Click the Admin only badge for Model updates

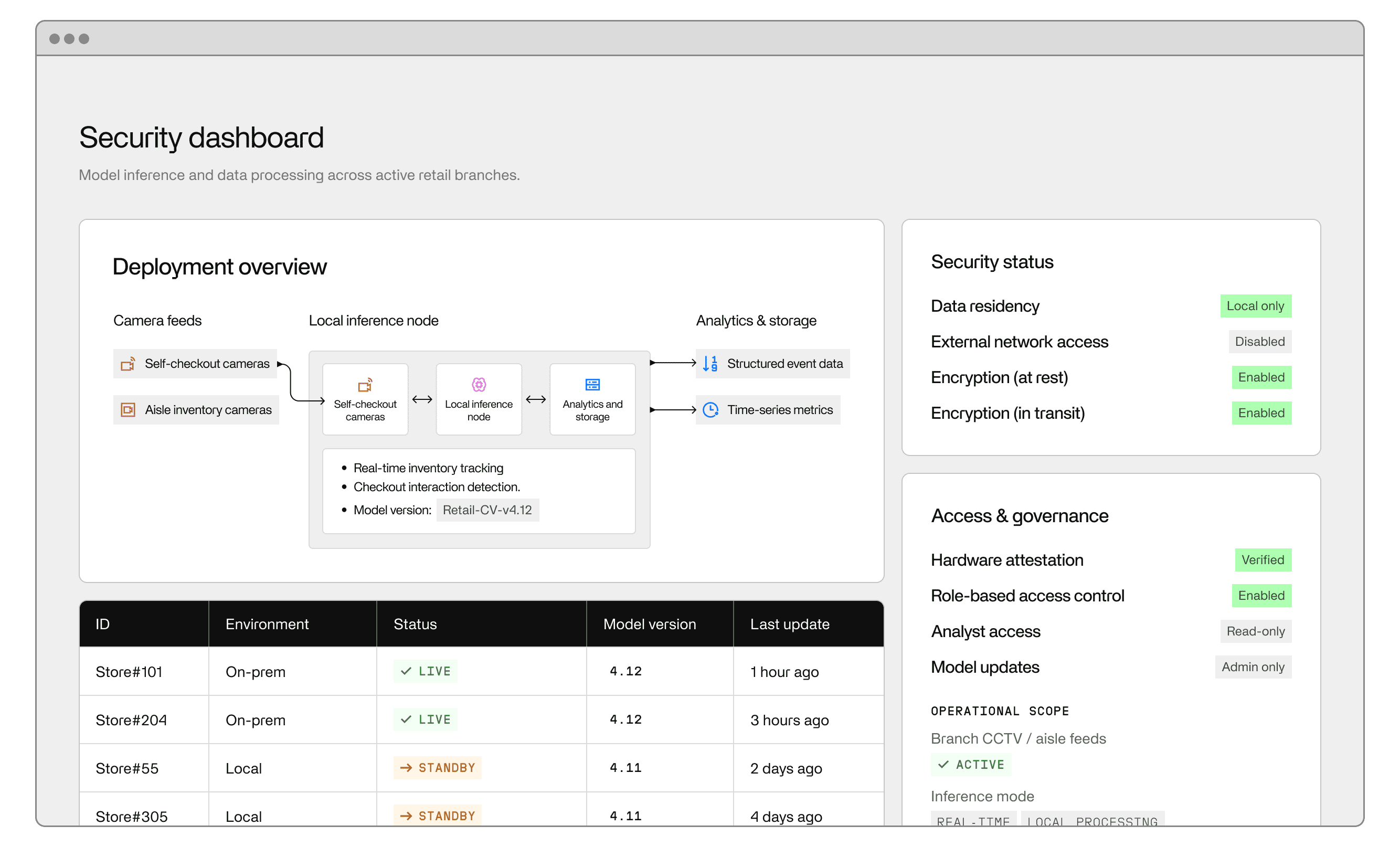(x=1253, y=667)
